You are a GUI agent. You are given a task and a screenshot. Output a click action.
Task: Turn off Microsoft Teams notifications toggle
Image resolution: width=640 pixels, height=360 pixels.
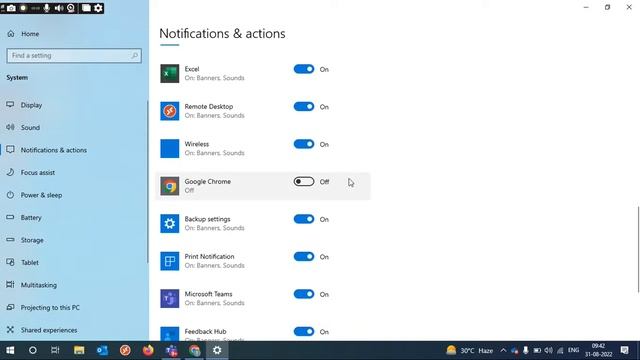coord(304,294)
